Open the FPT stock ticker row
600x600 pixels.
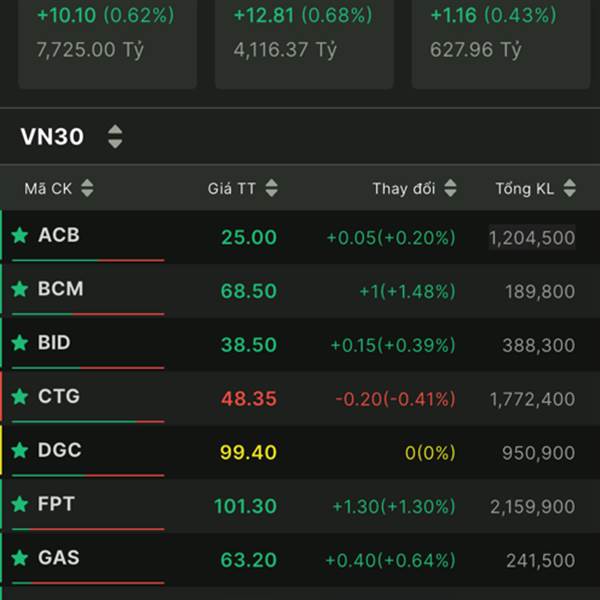56,505
